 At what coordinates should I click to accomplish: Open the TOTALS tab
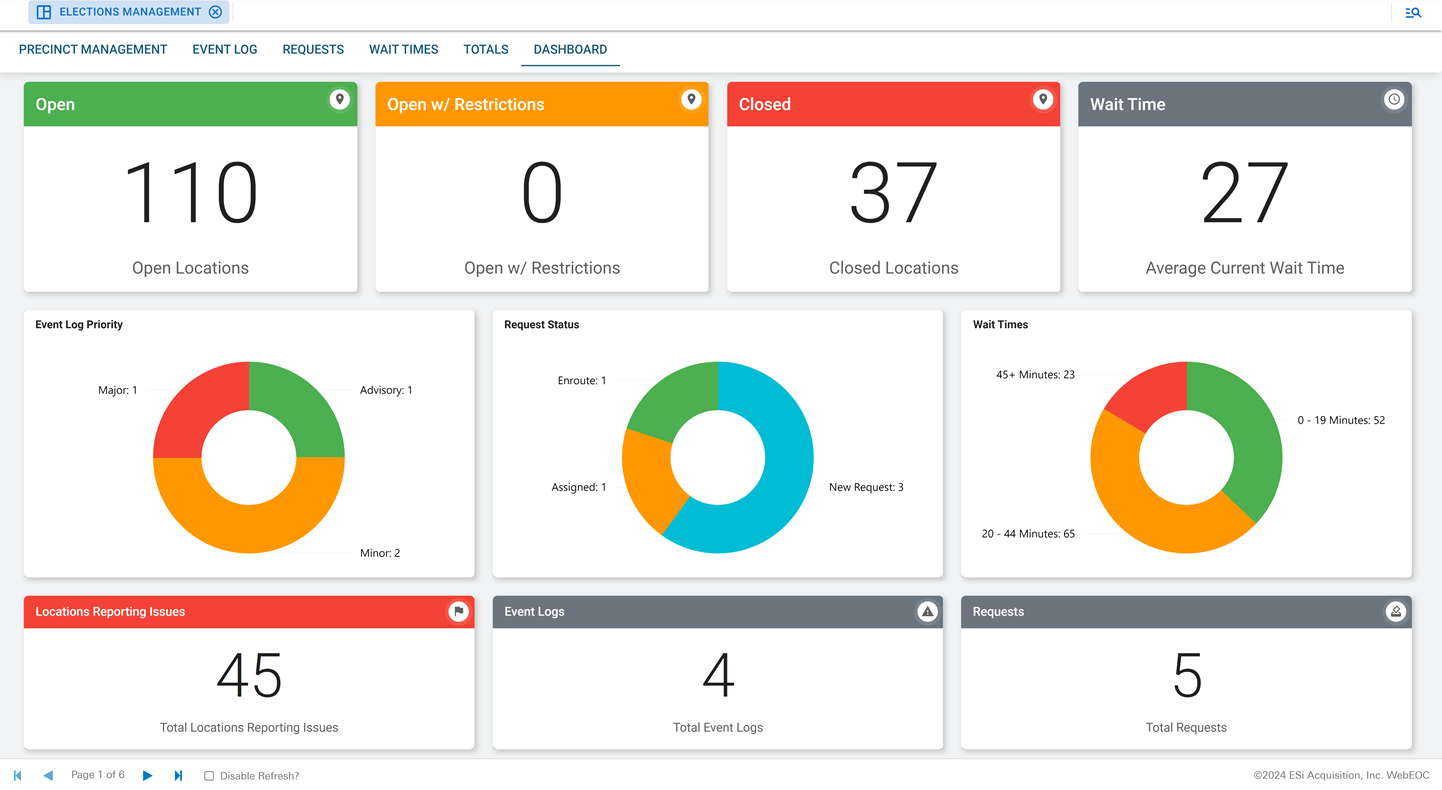coord(485,49)
